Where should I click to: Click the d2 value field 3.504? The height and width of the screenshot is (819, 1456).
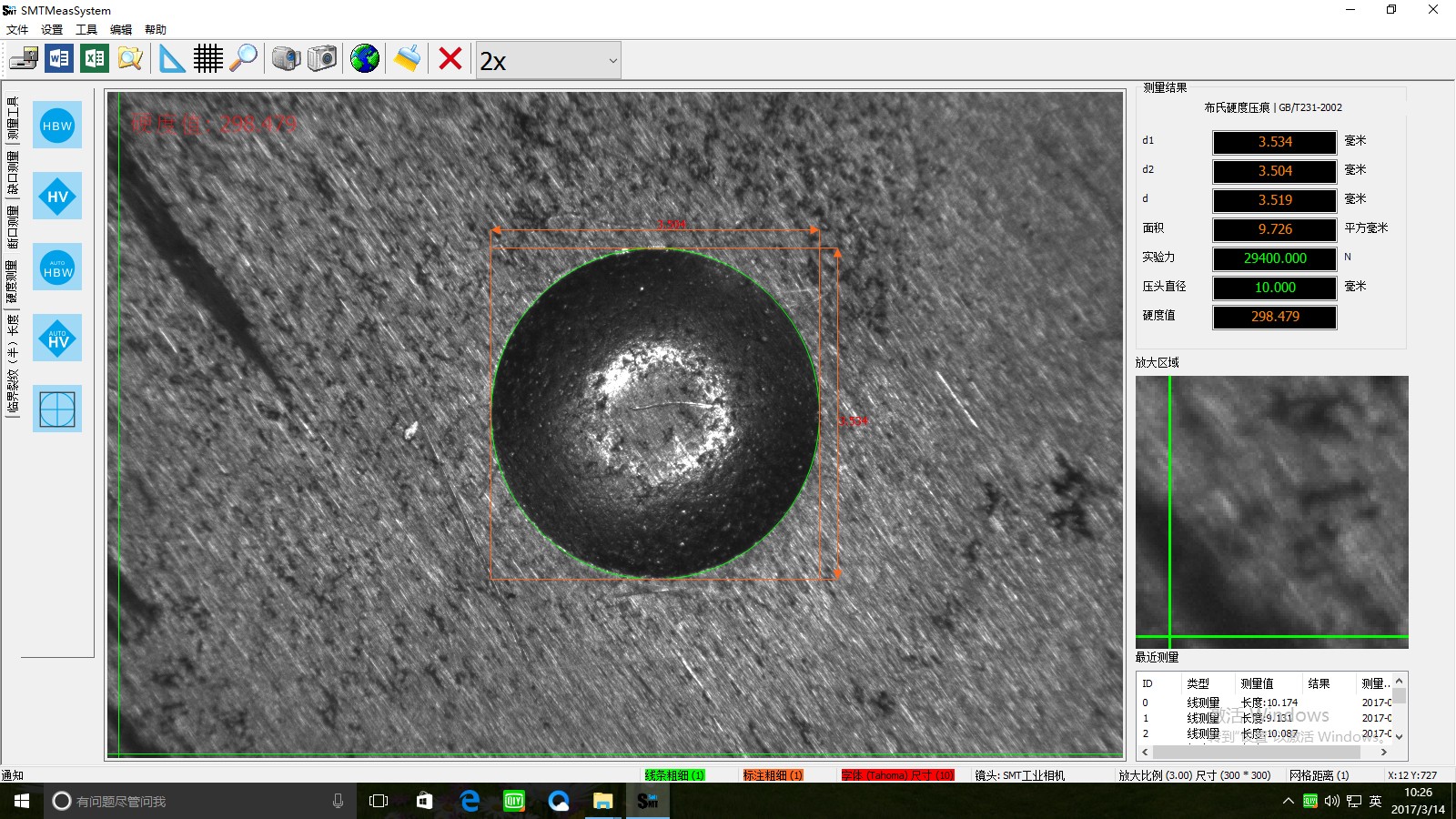coord(1275,171)
